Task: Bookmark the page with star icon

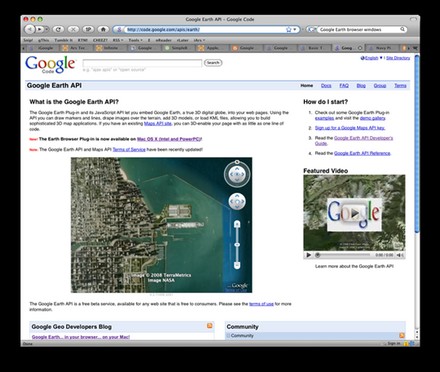Action: point(289,30)
